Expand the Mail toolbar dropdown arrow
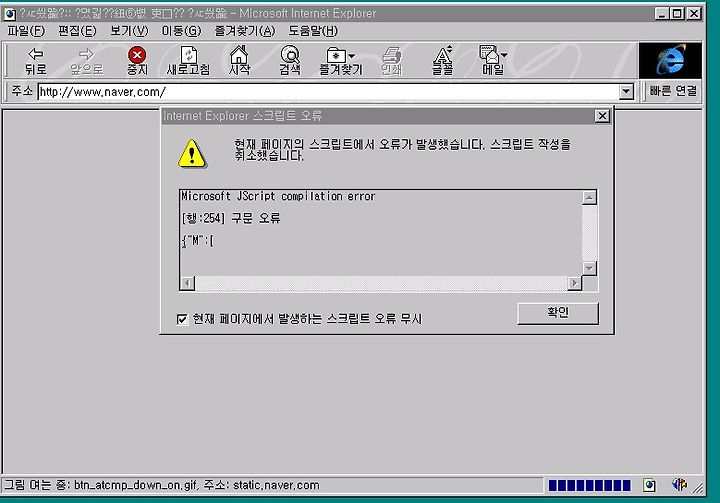Screen dimensions: 720x503 (x=504, y=55)
